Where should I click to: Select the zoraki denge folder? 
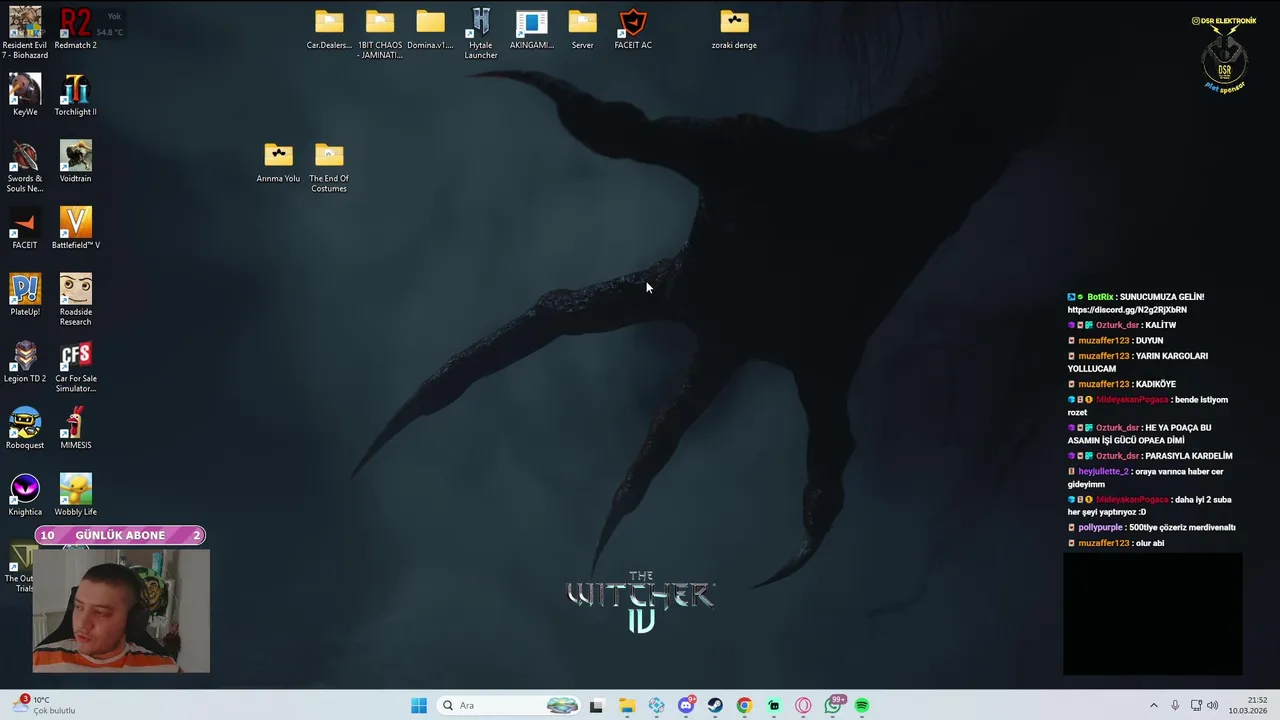pyautogui.click(x=734, y=29)
